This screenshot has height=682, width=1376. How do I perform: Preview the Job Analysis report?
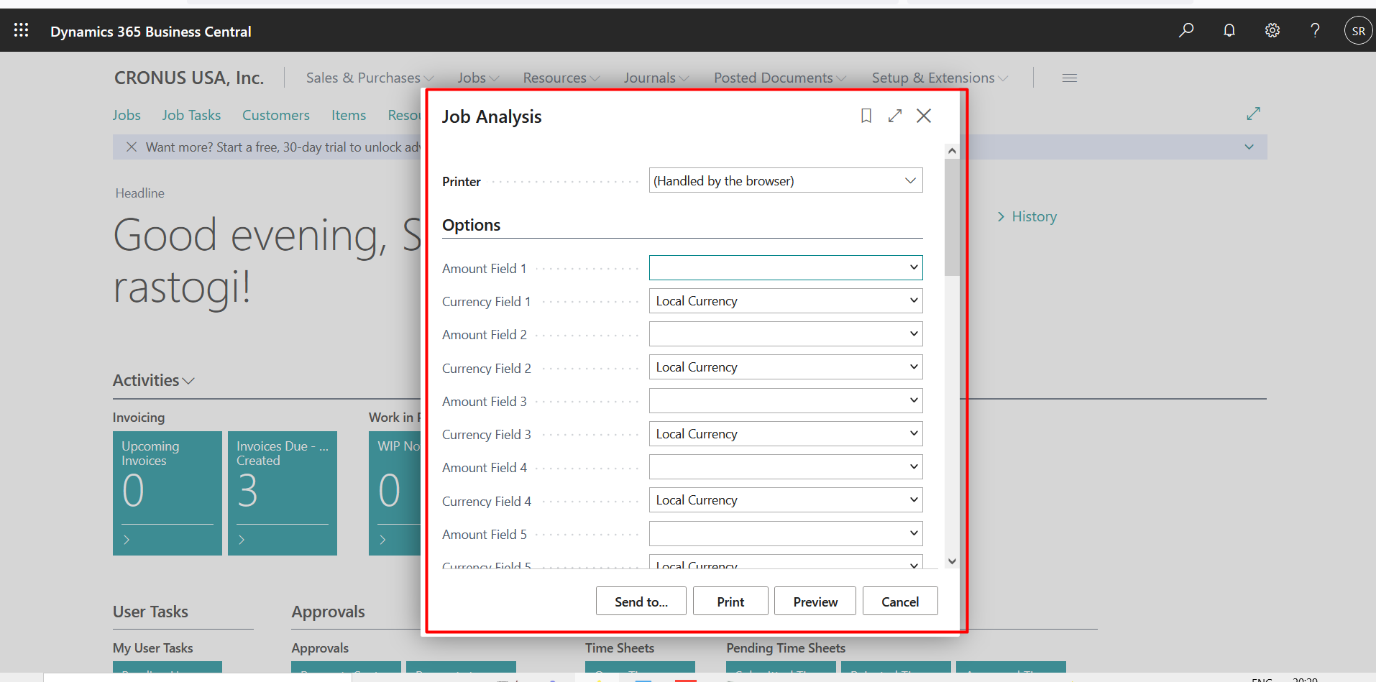[x=814, y=601]
